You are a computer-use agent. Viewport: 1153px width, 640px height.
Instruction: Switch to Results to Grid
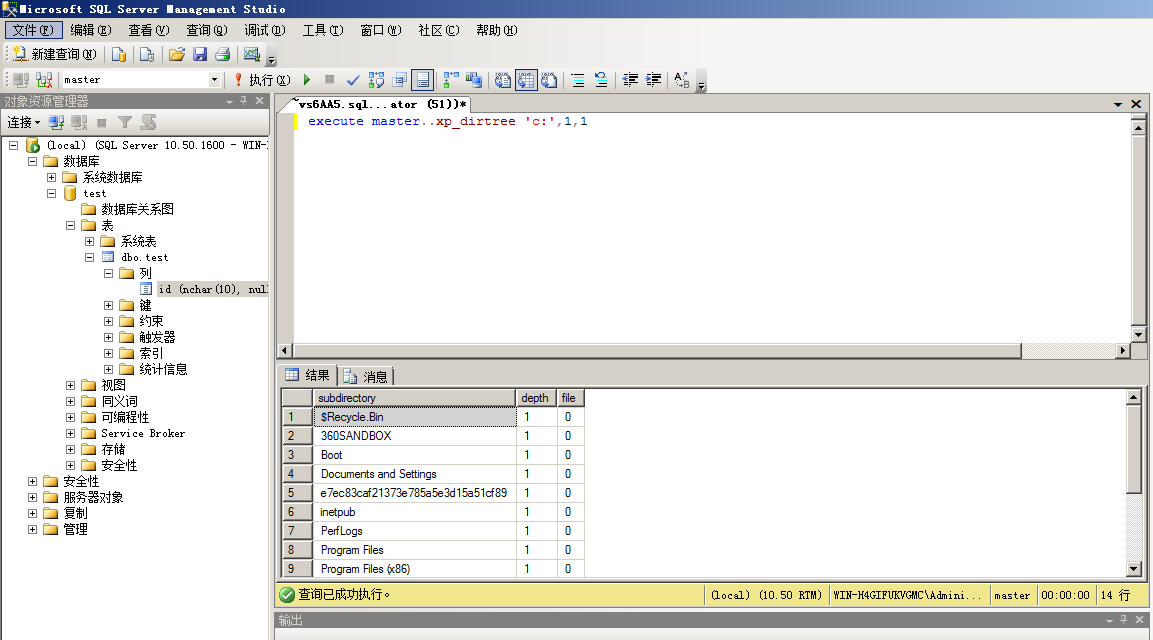click(526, 79)
